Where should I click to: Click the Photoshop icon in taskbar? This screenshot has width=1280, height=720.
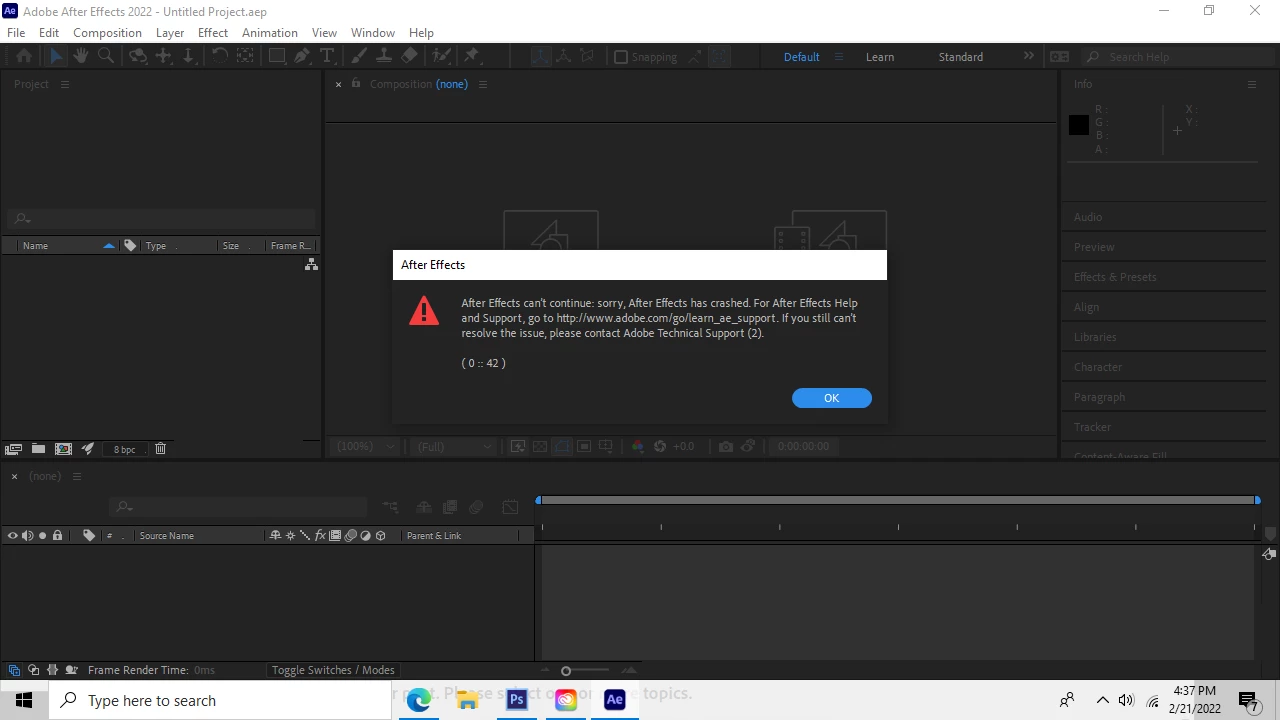tap(517, 700)
